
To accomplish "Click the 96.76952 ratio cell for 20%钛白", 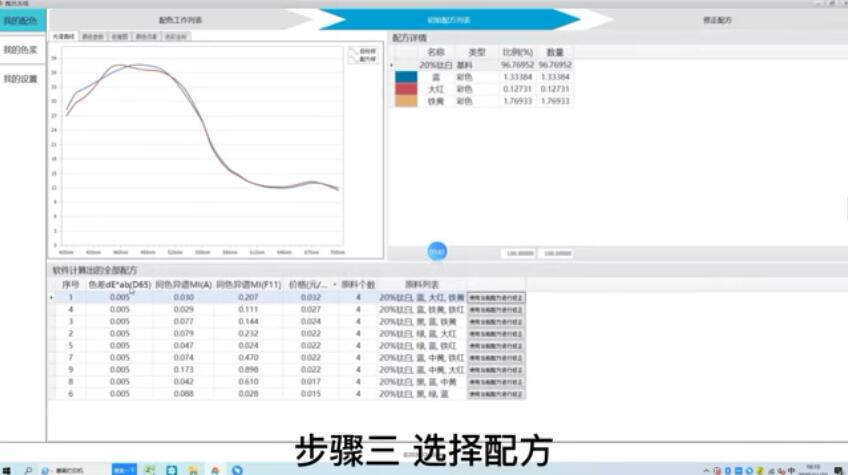I will (517, 65).
